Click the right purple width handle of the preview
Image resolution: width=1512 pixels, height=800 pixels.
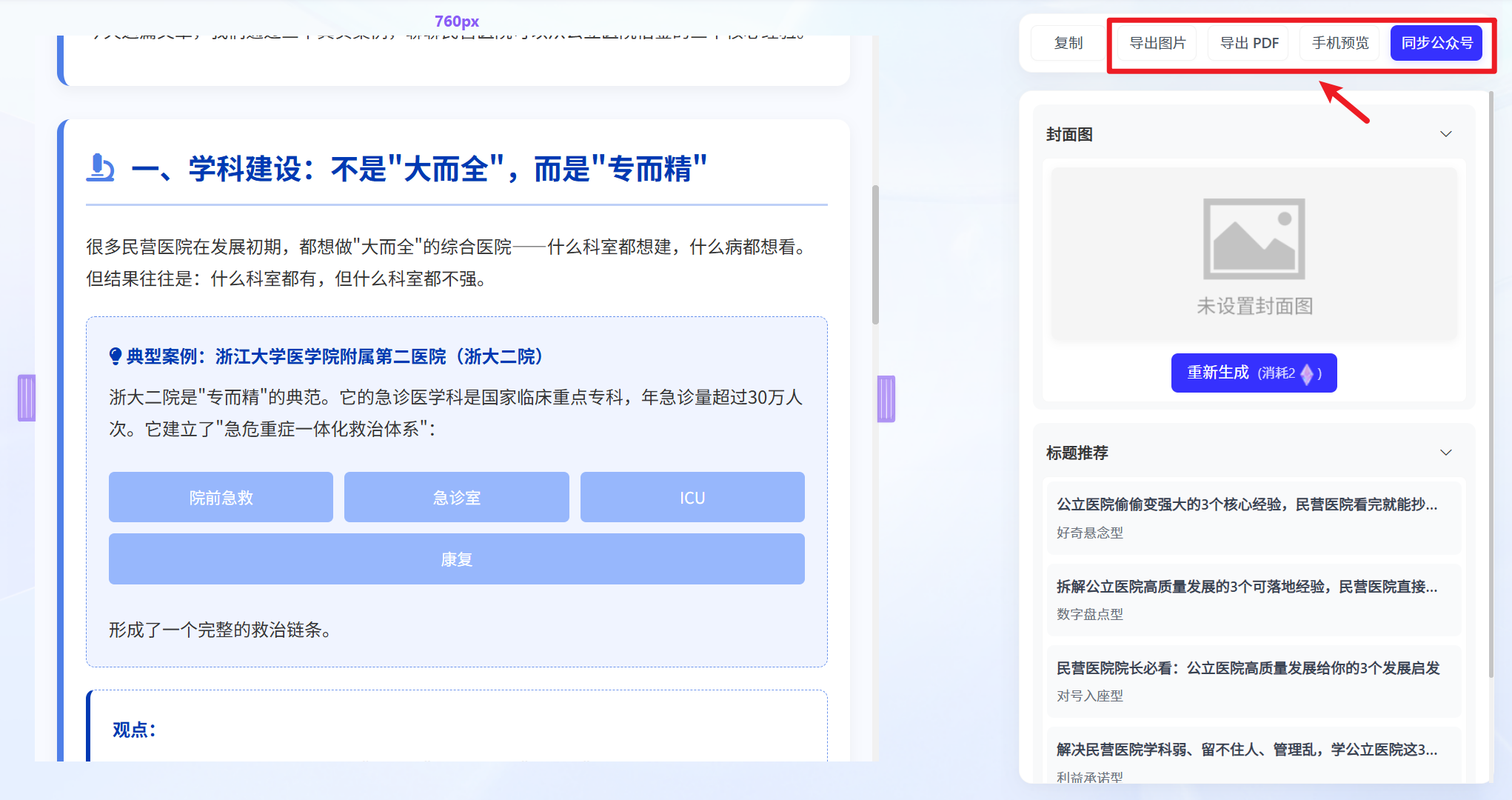(x=886, y=399)
